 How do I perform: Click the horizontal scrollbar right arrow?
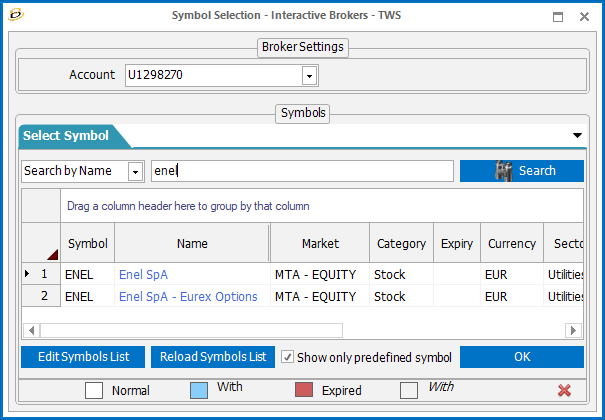pyautogui.click(x=573, y=331)
